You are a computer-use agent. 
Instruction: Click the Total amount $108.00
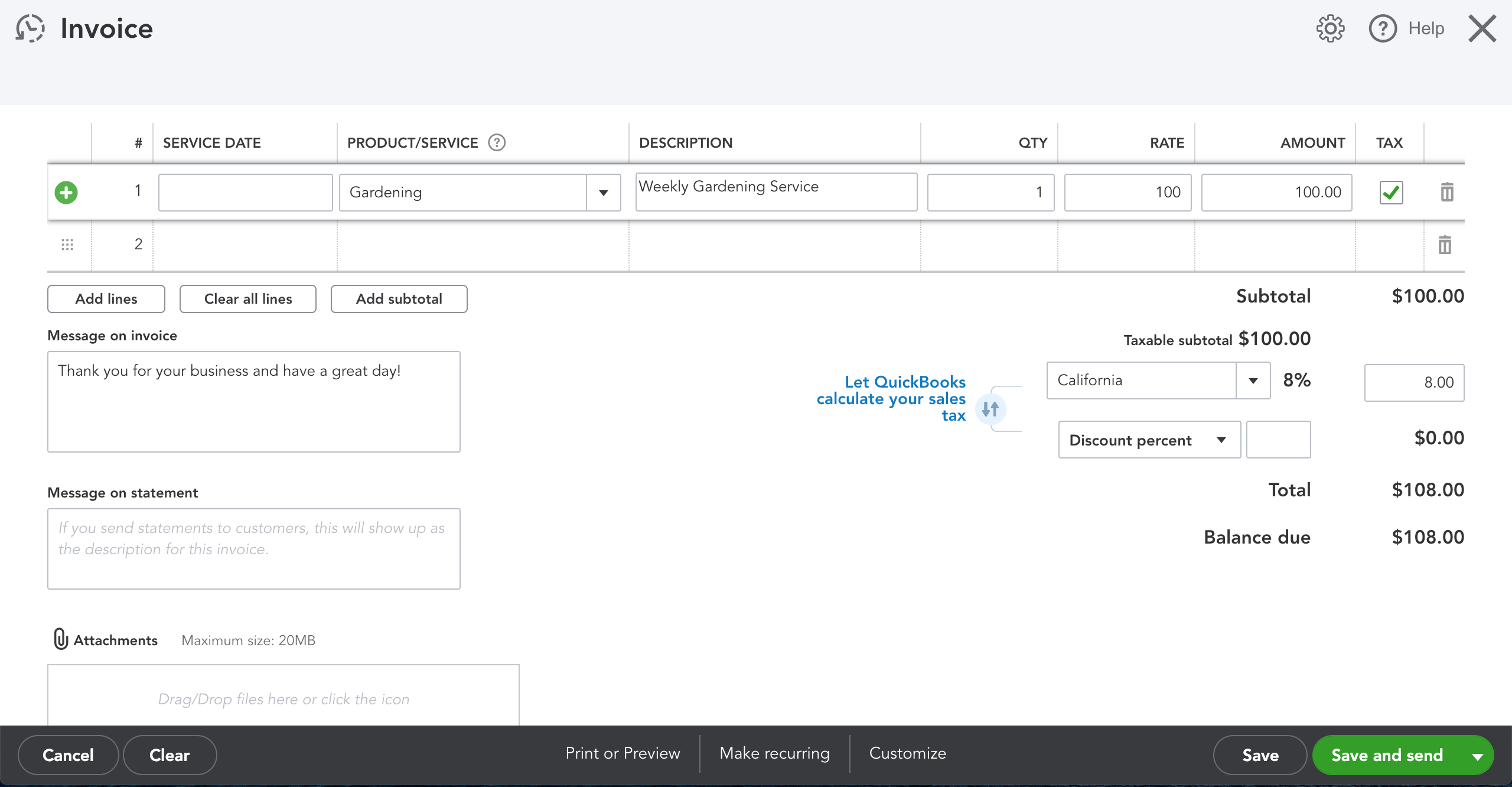click(x=1428, y=490)
